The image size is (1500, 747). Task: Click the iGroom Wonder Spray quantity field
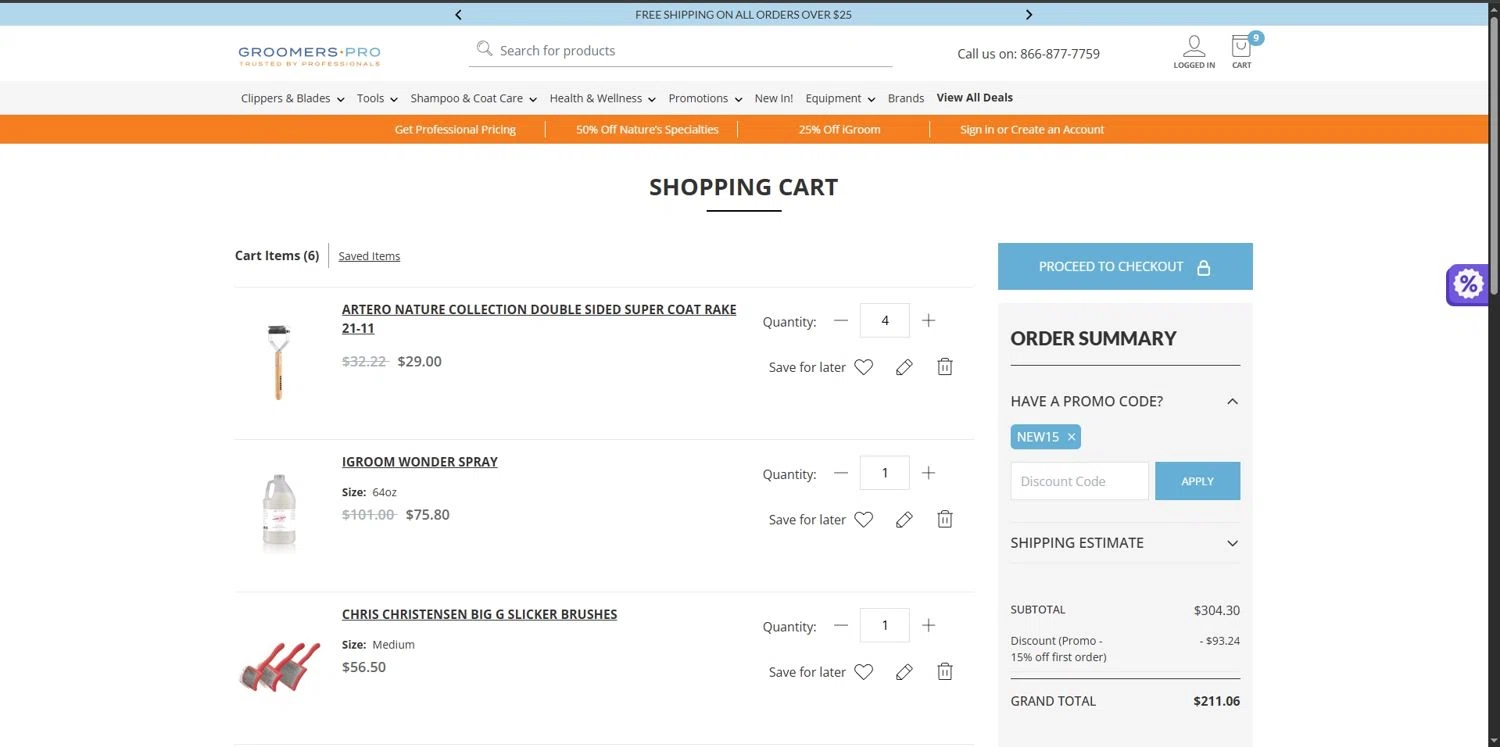(885, 473)
